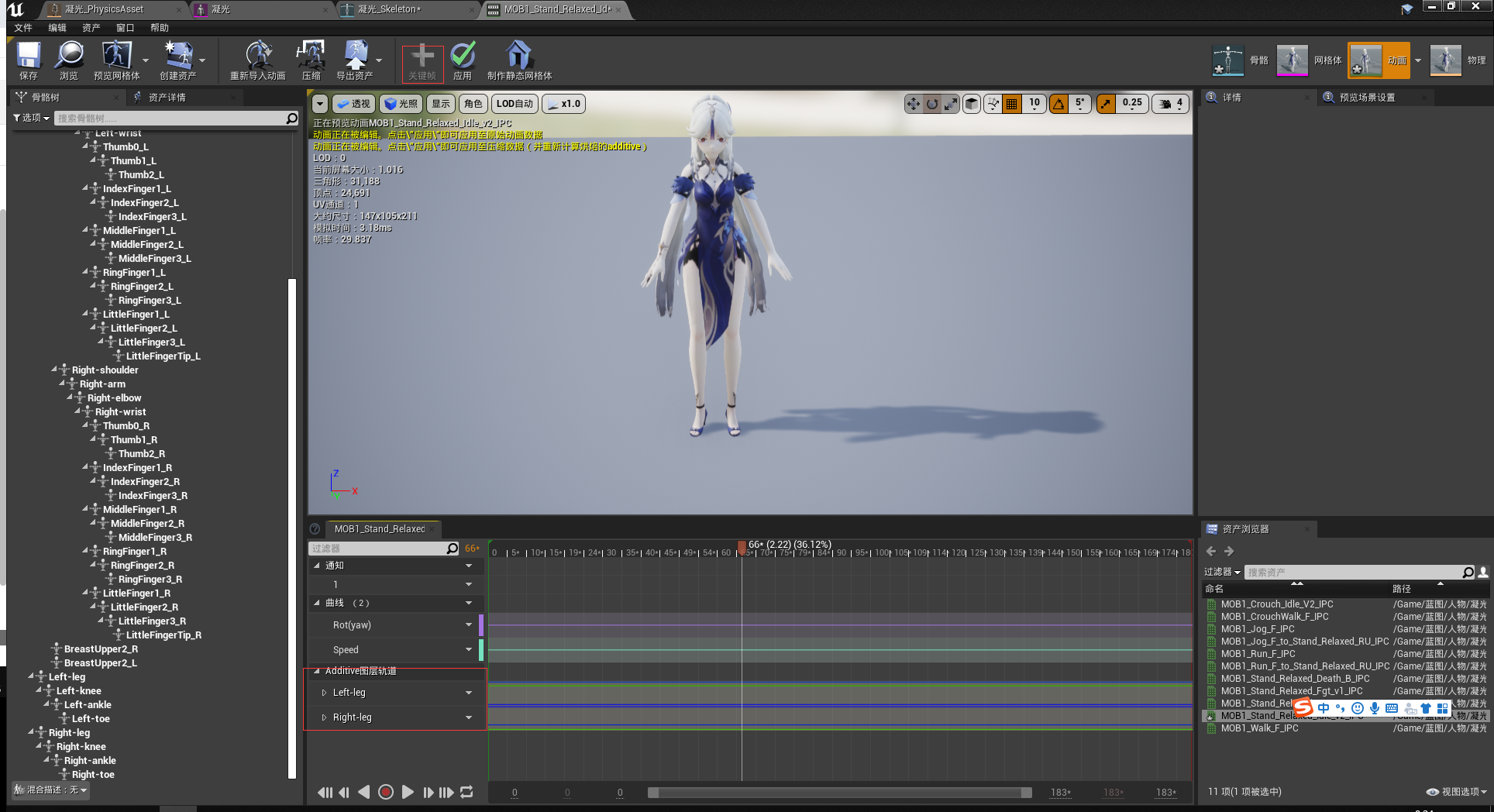This screenshot has width=1494, height=812.
Task: Open the 混合描述 blend profile dropdown
Action: pos(51,790)
